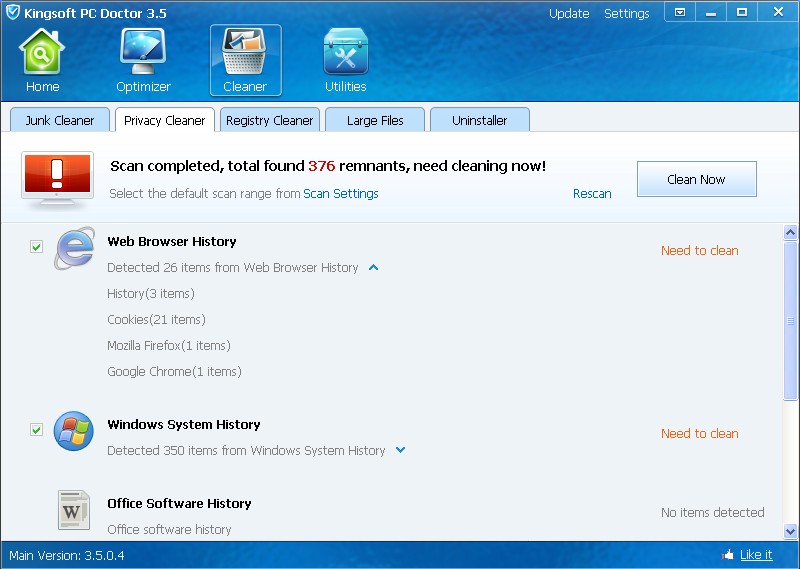Click the red alert monitor icon
Screen dimensions: 800x569
coord(57,180)
